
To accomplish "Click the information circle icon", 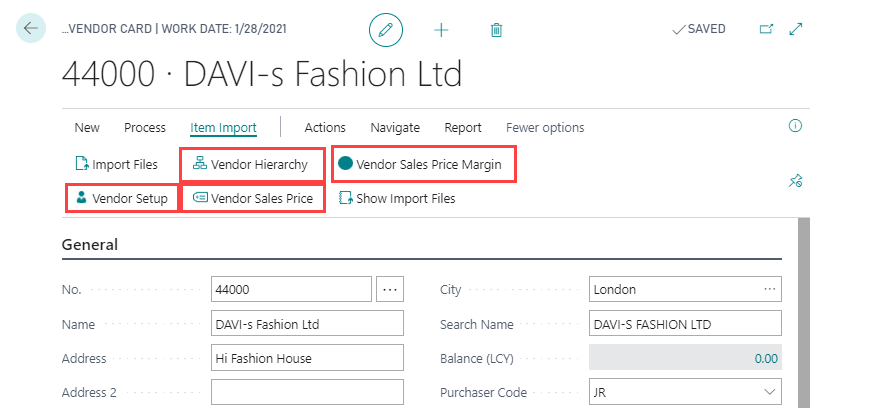I will [x=796, y=126].
